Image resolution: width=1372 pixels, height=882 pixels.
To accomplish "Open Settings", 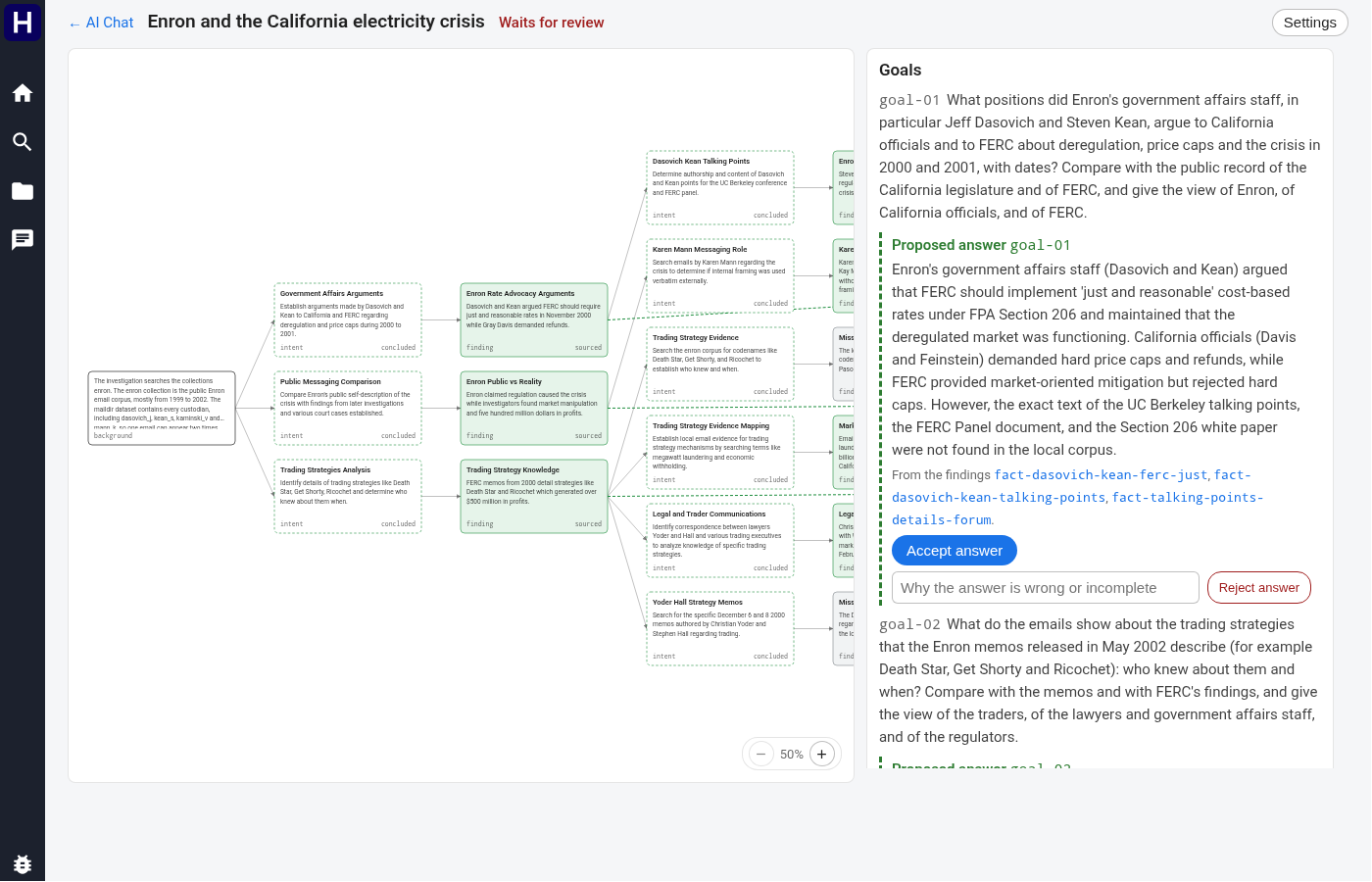I will (1309, 23).
